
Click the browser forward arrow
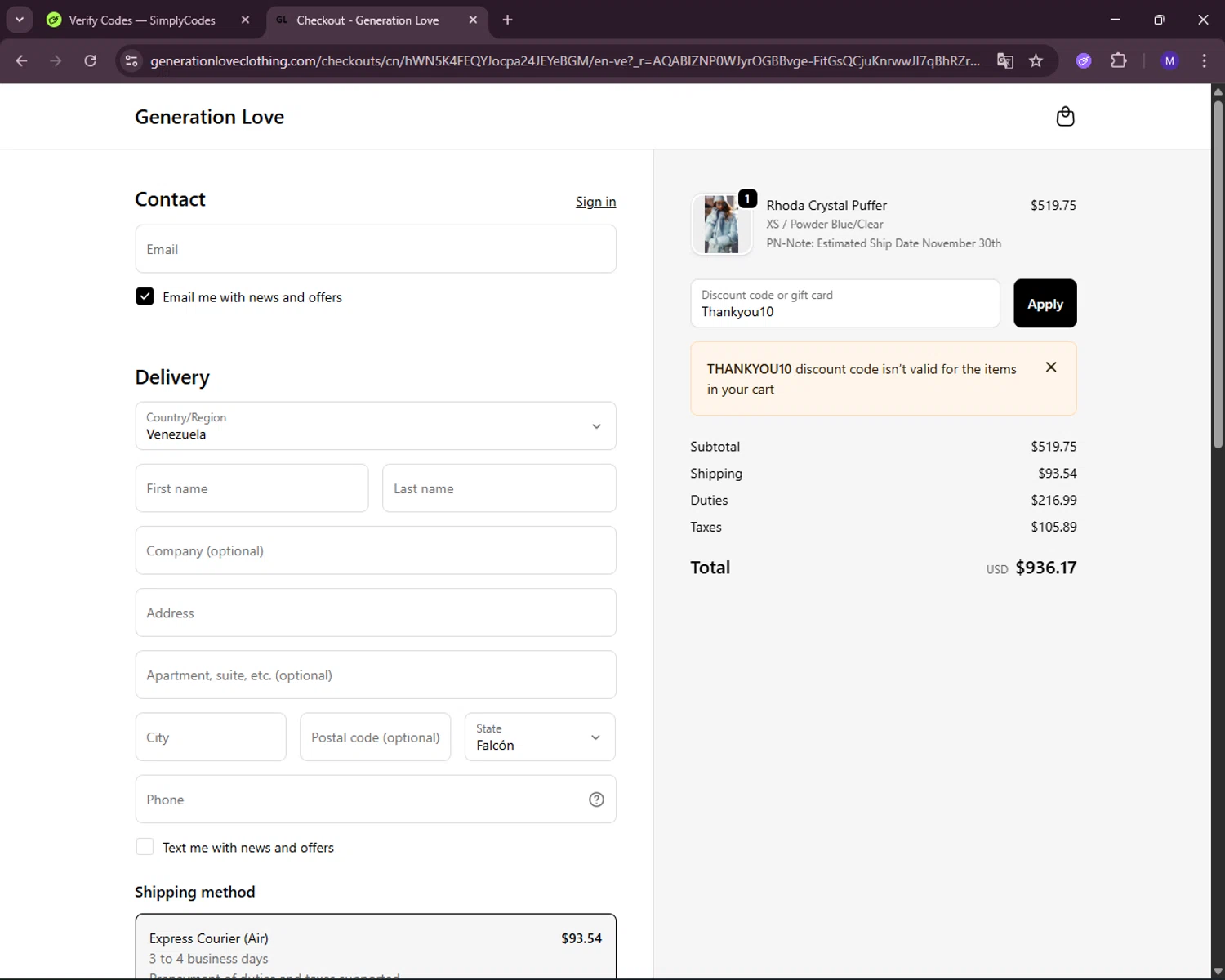(56, 60)
